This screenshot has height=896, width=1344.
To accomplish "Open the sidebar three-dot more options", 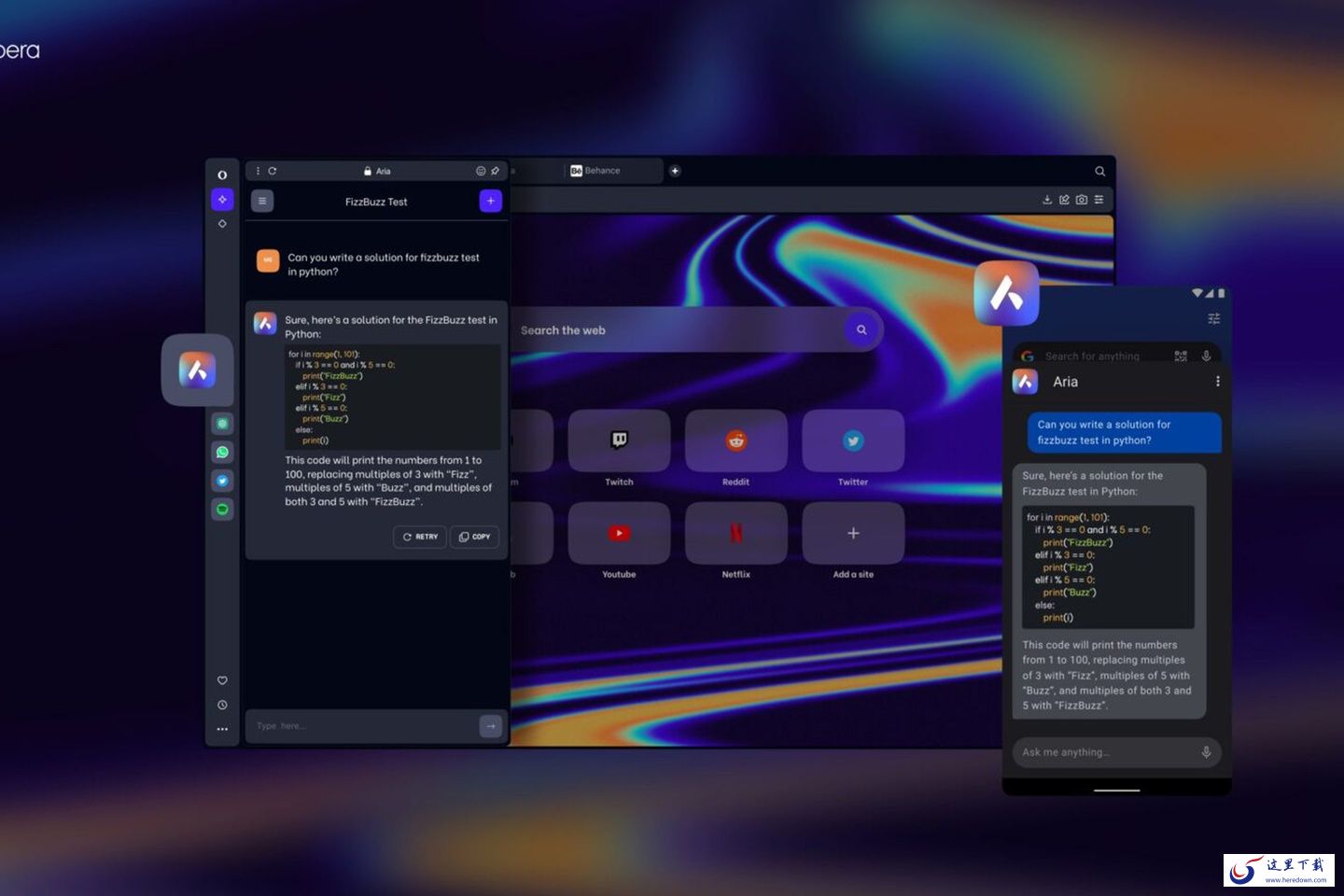I will tap(222, 729).
